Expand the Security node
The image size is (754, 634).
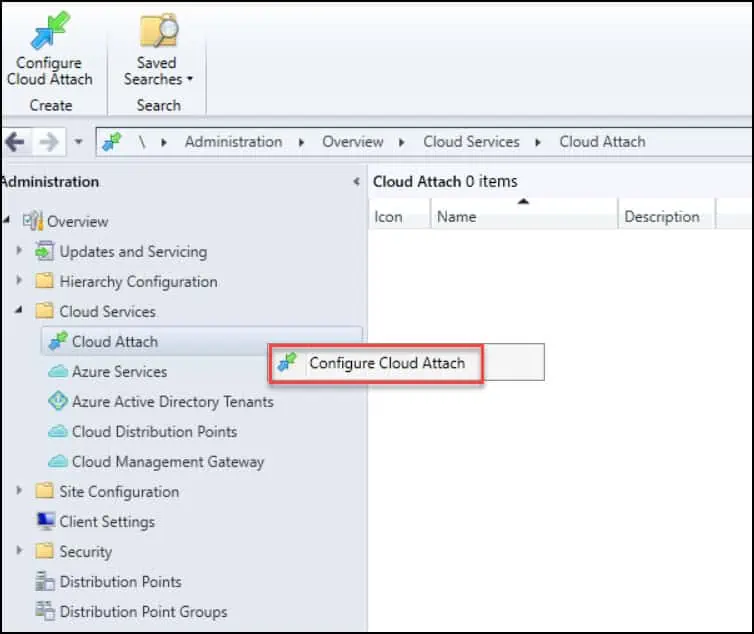(x=19, y=550)
